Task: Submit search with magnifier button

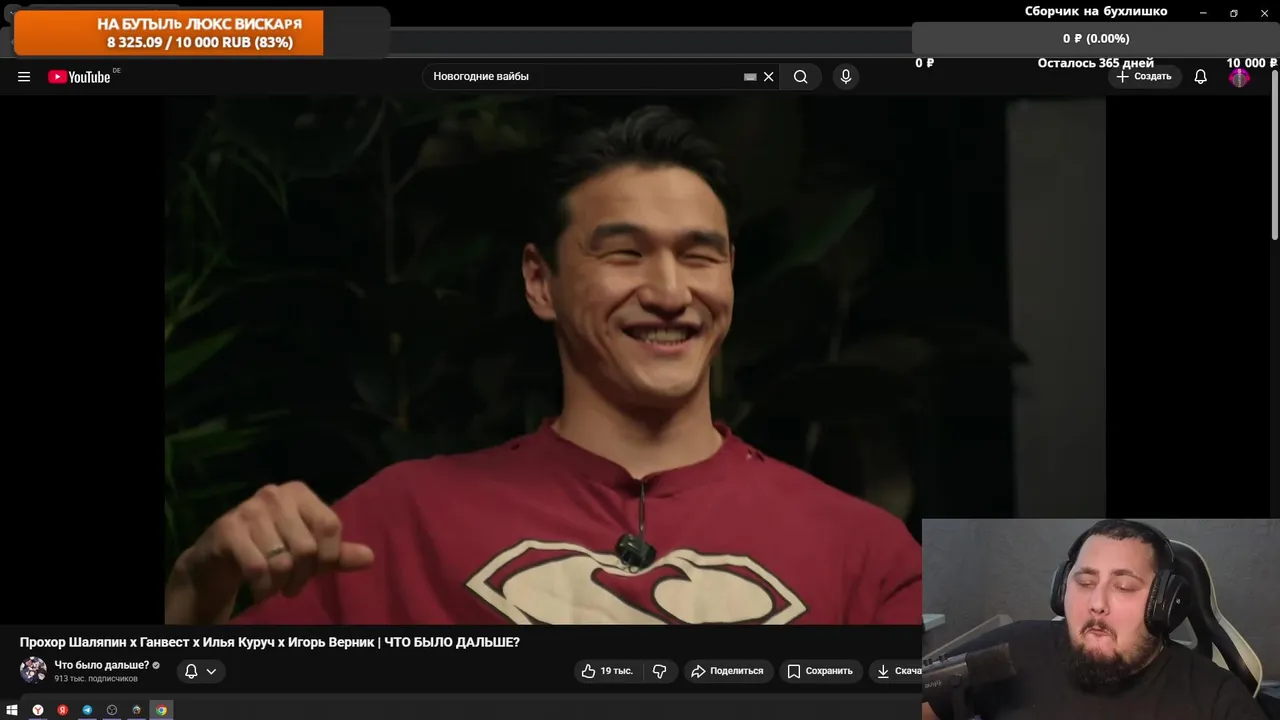Action: click(800, 77)
